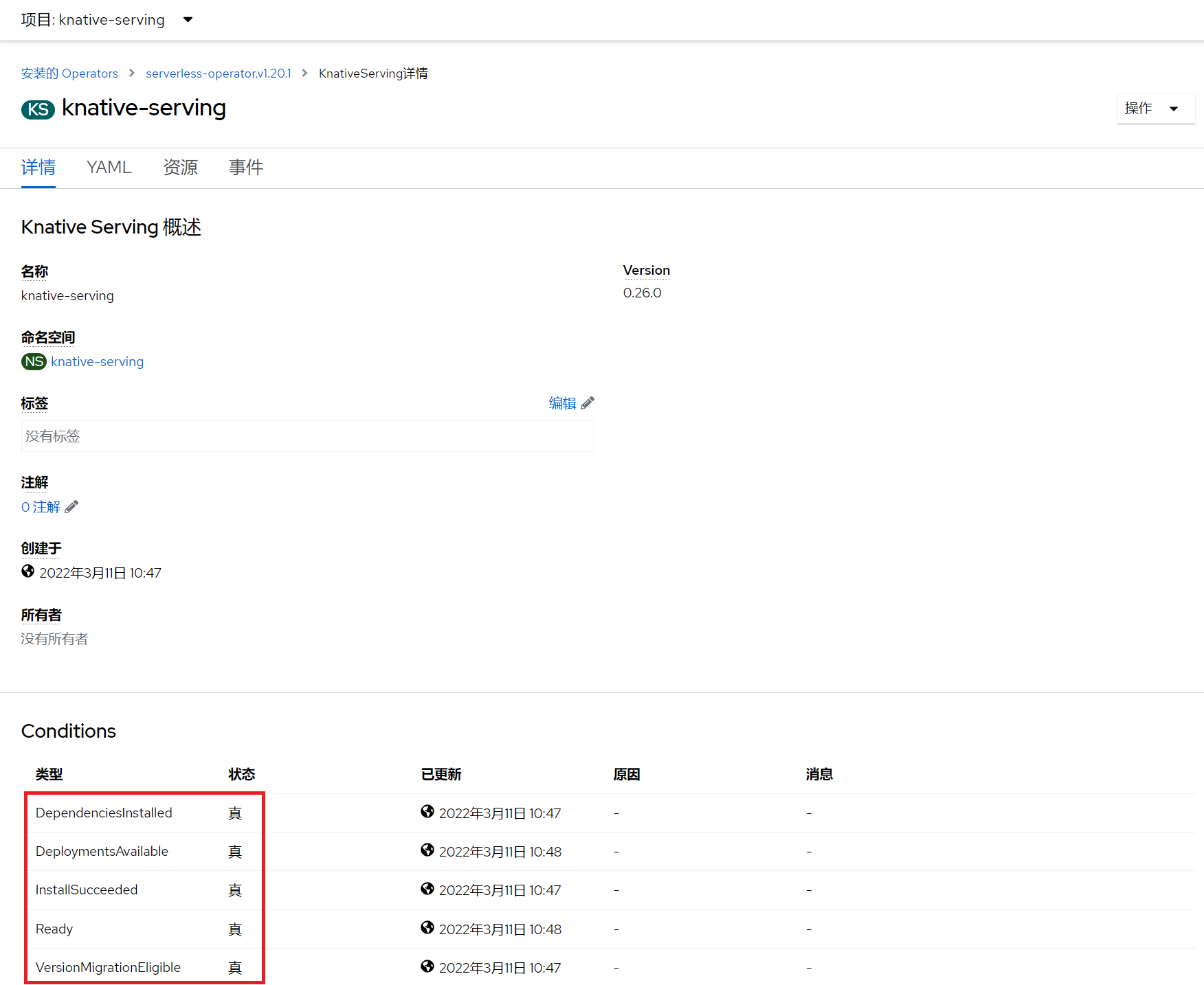This screenshot has height=985, width=1204.
Task: Click 编辑 to edit labels
Action: coord(562,403)
